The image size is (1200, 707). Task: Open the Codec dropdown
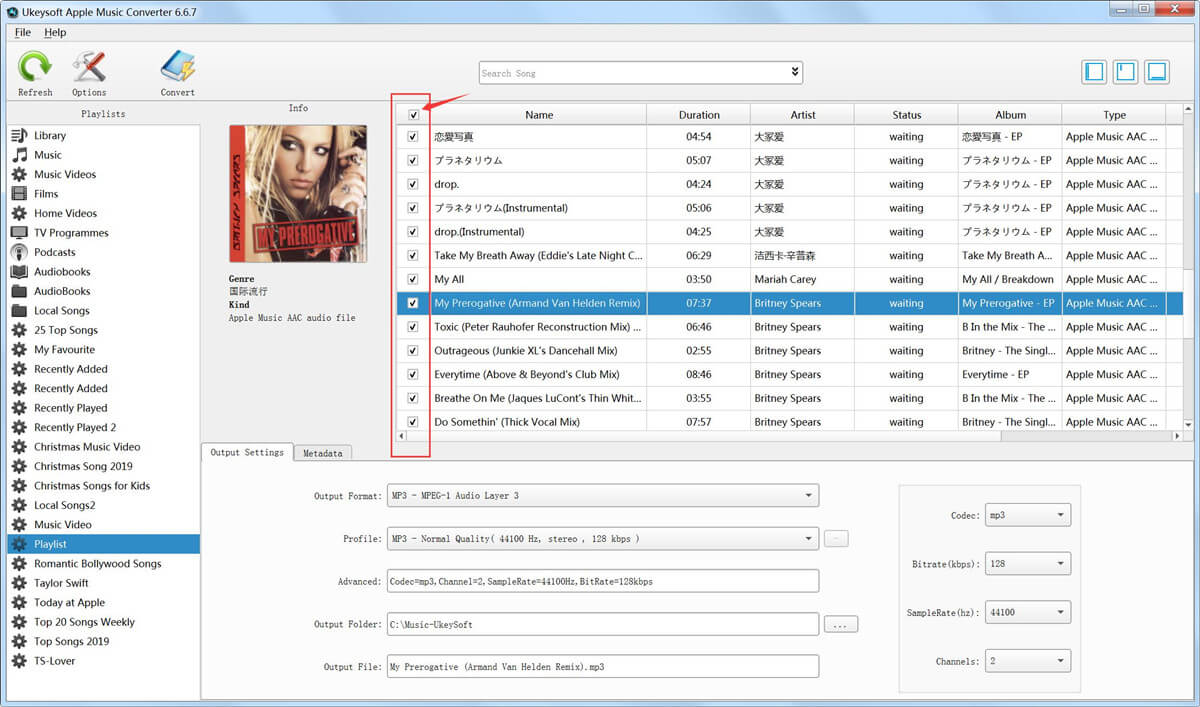click(x=1028, y=515)
